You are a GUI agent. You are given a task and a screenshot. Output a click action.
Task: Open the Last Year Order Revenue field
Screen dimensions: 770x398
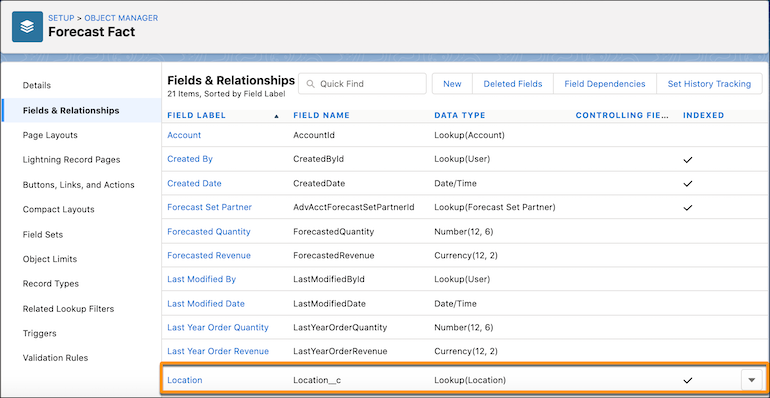coord(218,351)
